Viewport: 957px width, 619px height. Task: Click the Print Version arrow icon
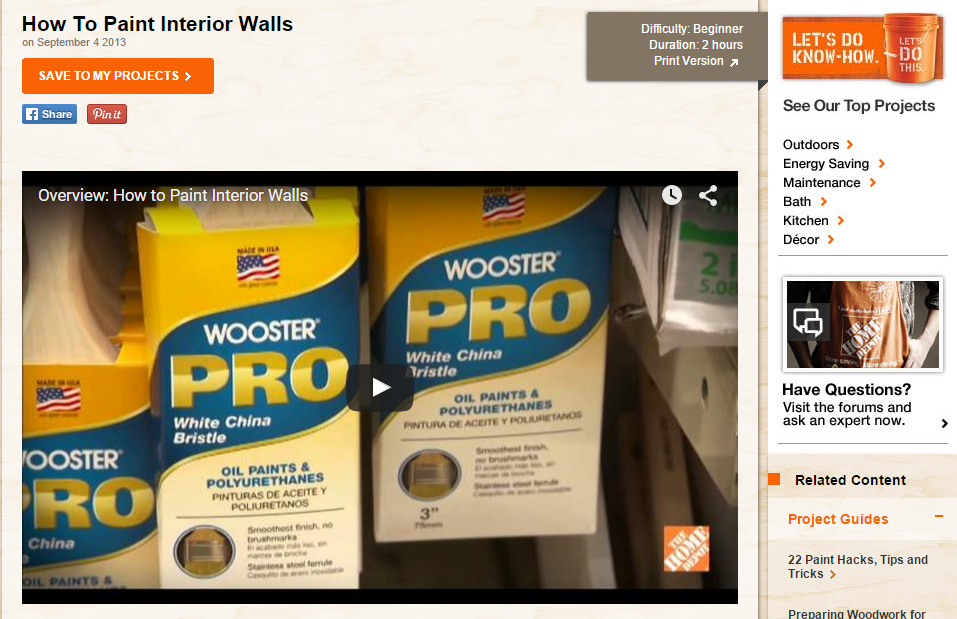[734, 62]
